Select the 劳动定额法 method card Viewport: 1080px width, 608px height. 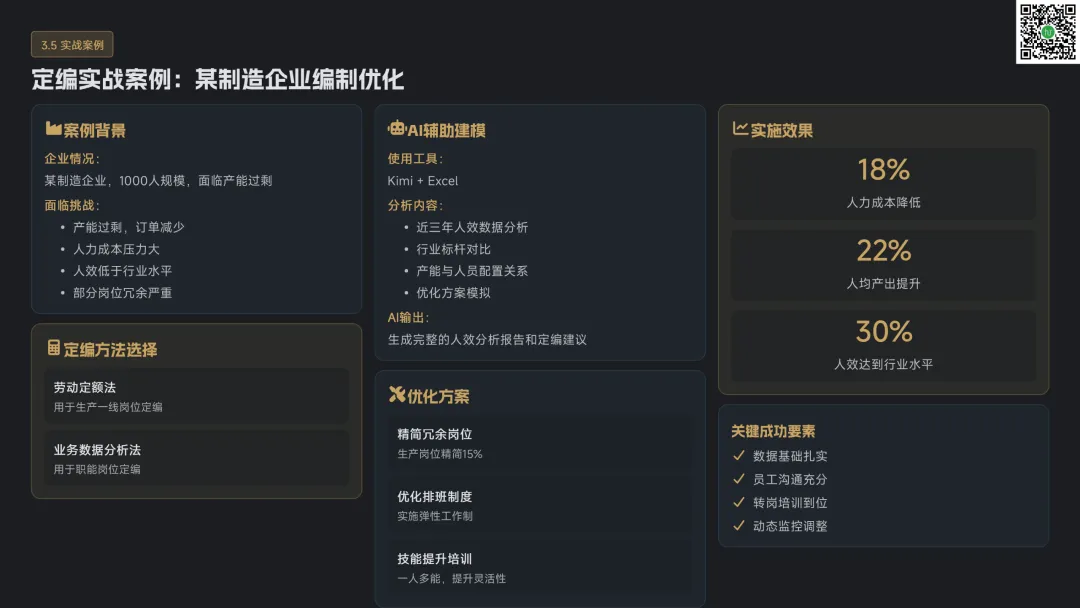[x=196, y=396]
